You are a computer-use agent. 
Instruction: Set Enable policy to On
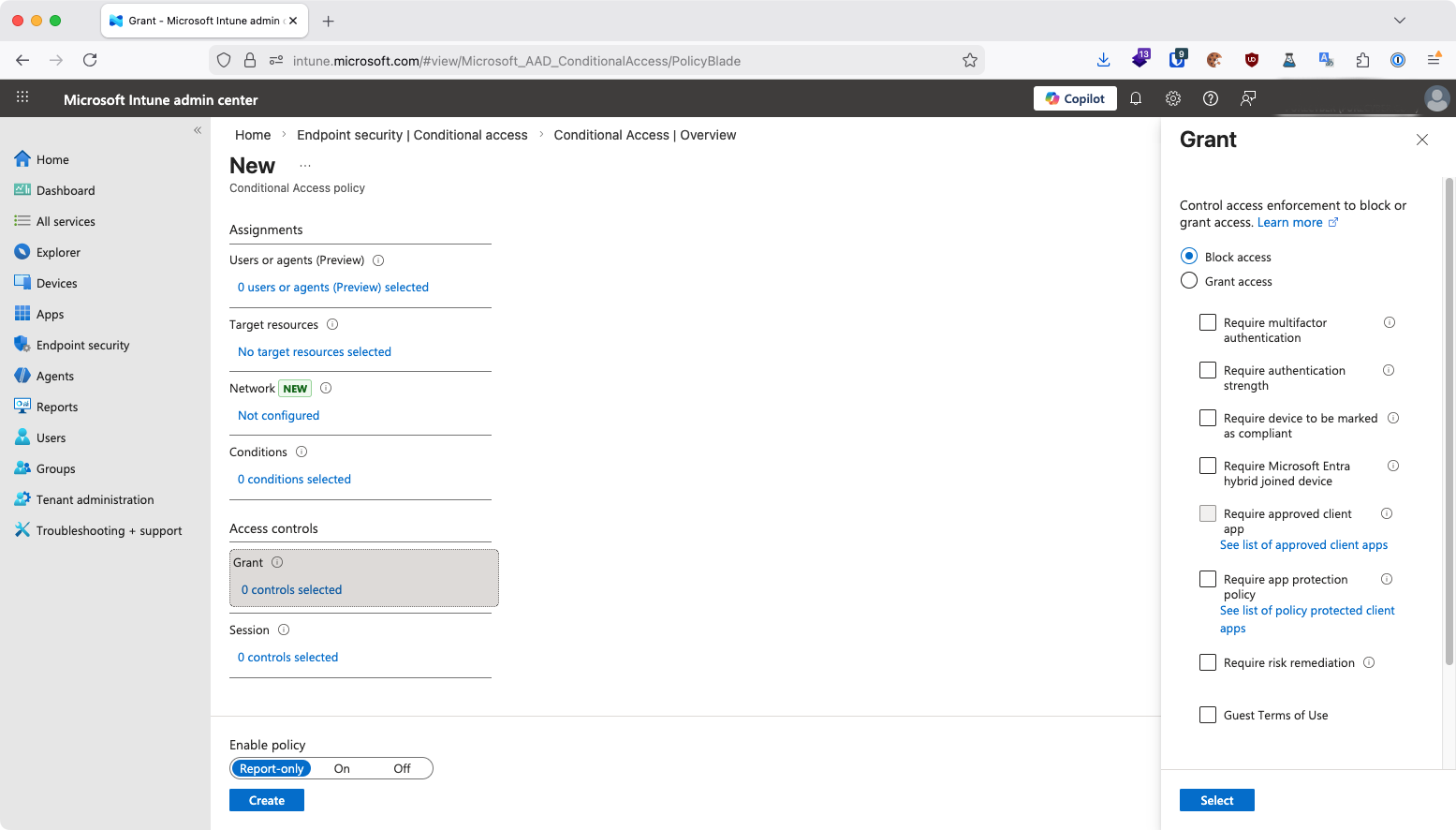[342, 768]
